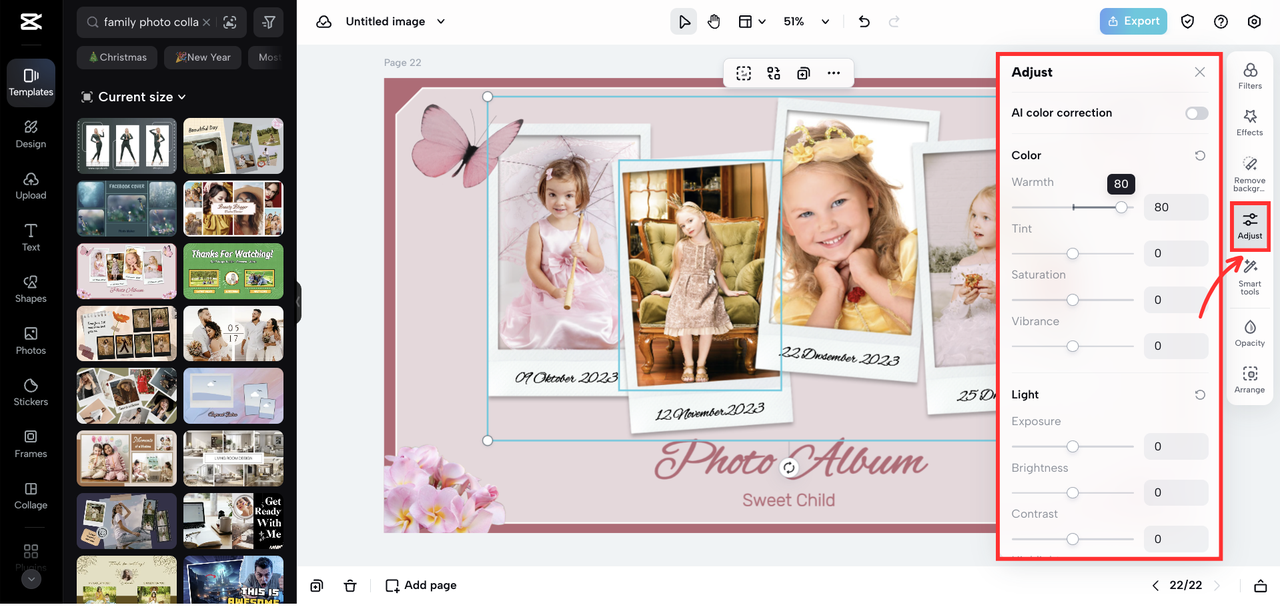Click the duplicate icon in floating toolbar
Screen dimensions: 1280x613
pos(803,73)
